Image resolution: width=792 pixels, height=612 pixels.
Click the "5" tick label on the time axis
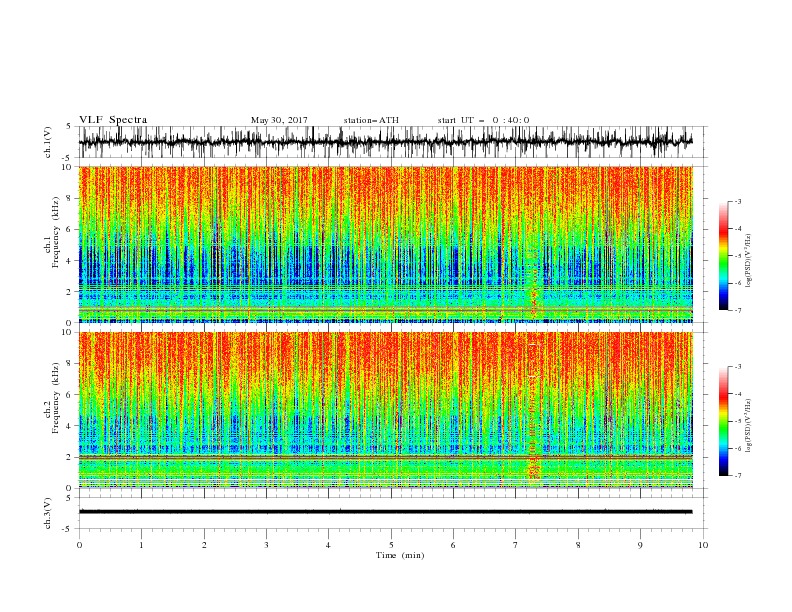pos(391,545)
